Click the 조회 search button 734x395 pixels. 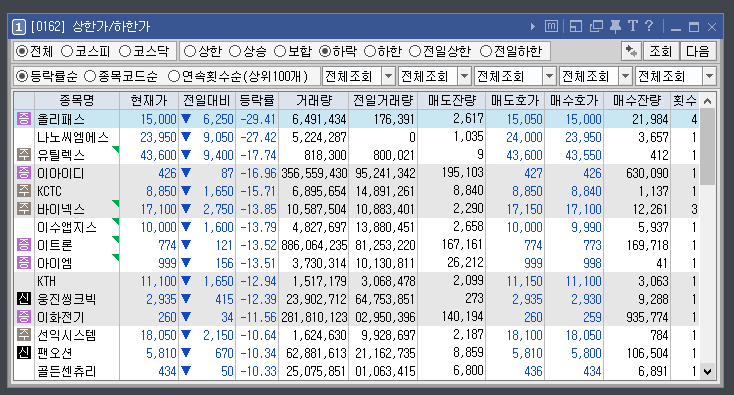point(661,51)
